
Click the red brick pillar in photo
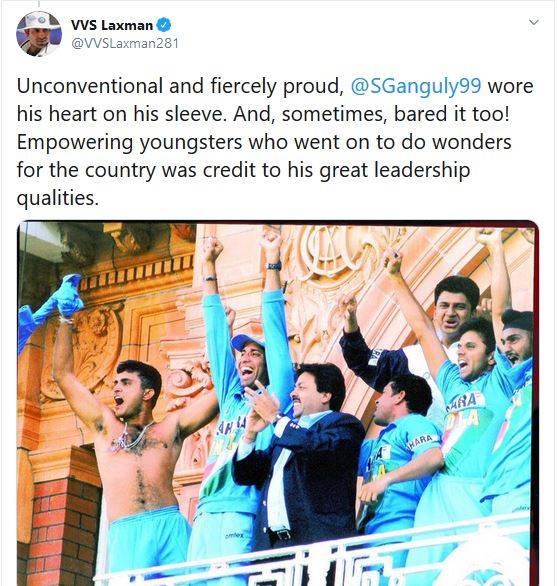click(63, 531)
